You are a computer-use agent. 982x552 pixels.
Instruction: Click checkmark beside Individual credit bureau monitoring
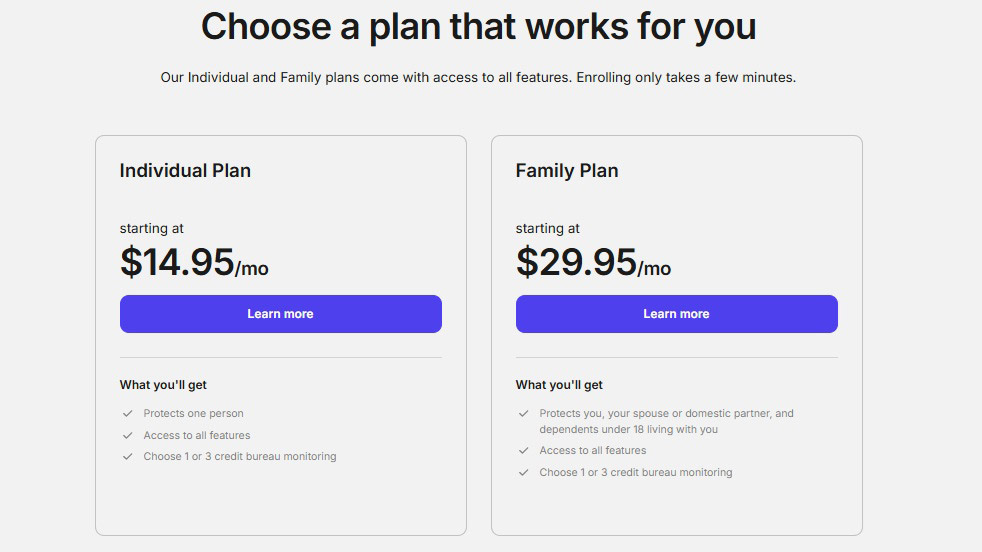[x=128, y=456]
